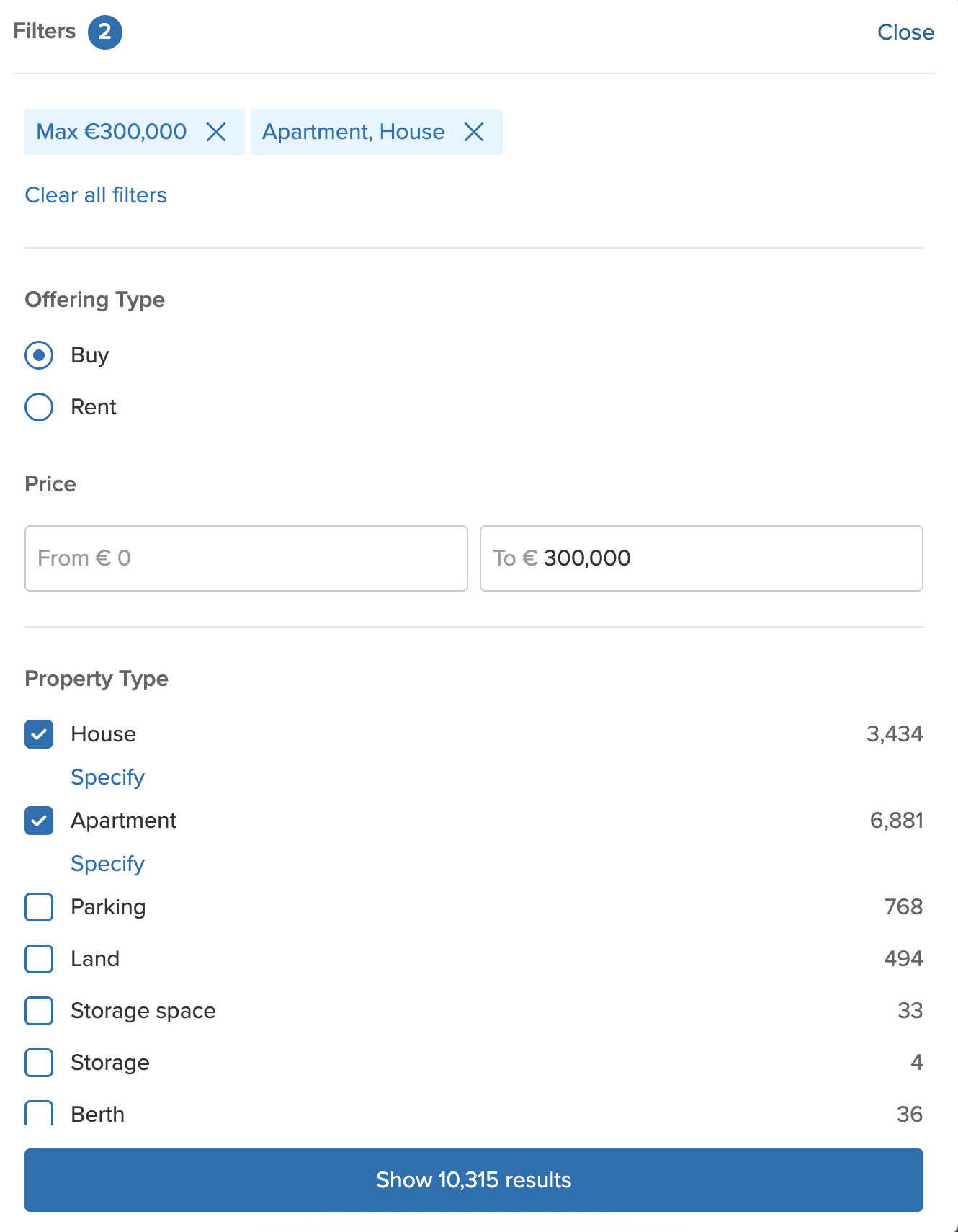Click the filters count badge
Viewport: 958px width, 1232px height.
tap(105, 32)
